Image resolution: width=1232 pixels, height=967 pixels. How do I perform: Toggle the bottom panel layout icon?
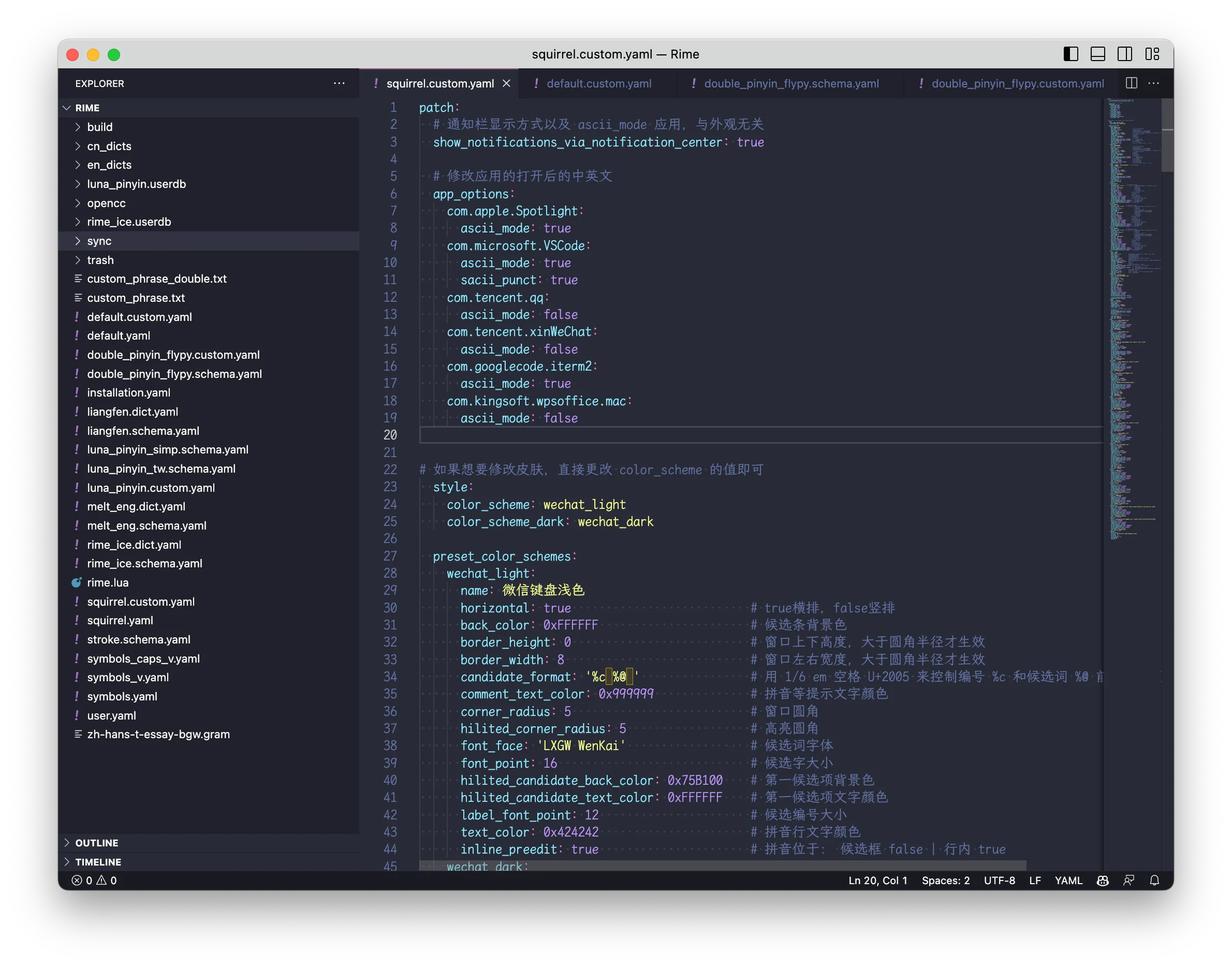tap(1098, 54)
